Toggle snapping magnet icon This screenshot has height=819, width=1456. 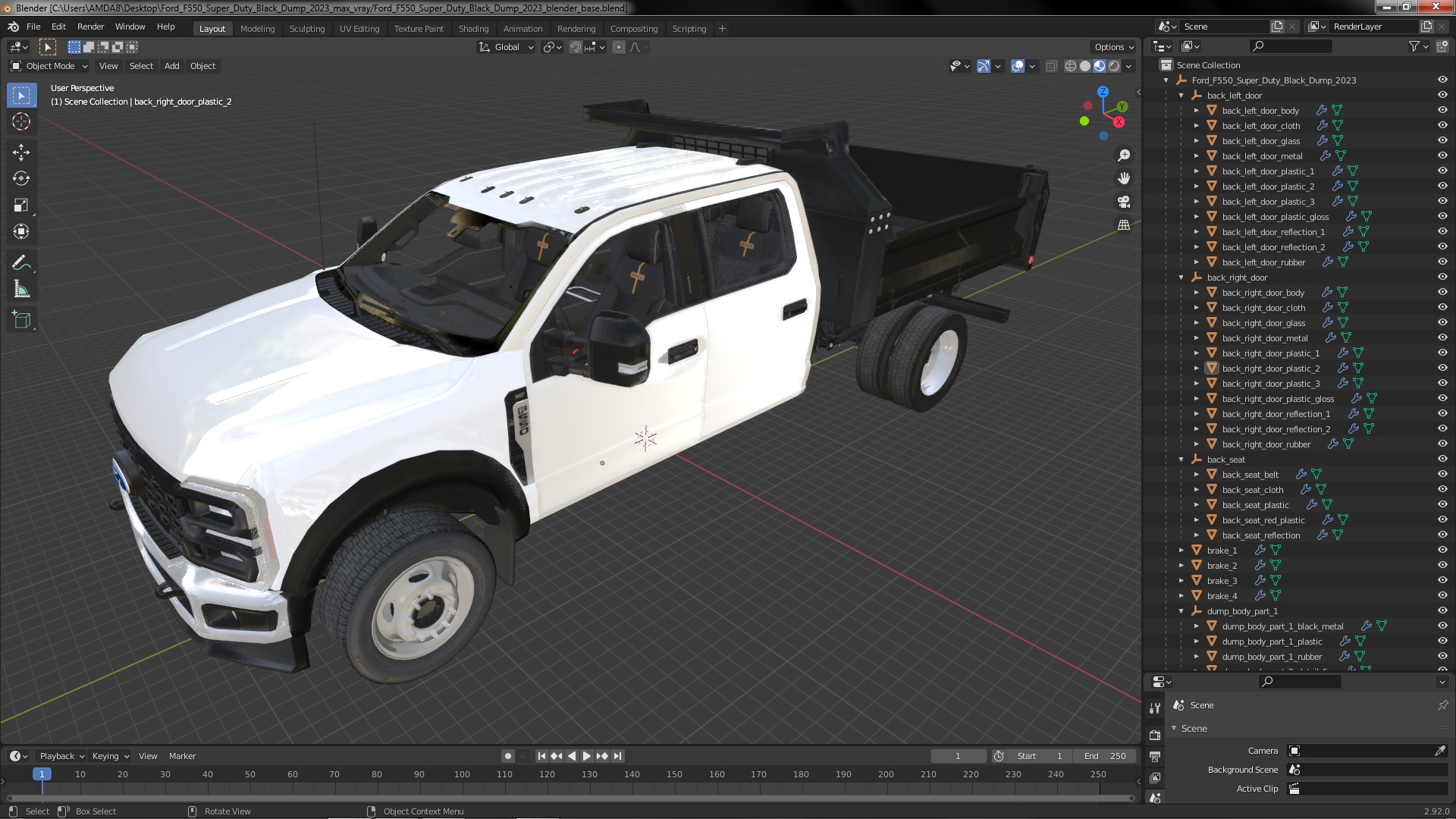click(576, 47)
